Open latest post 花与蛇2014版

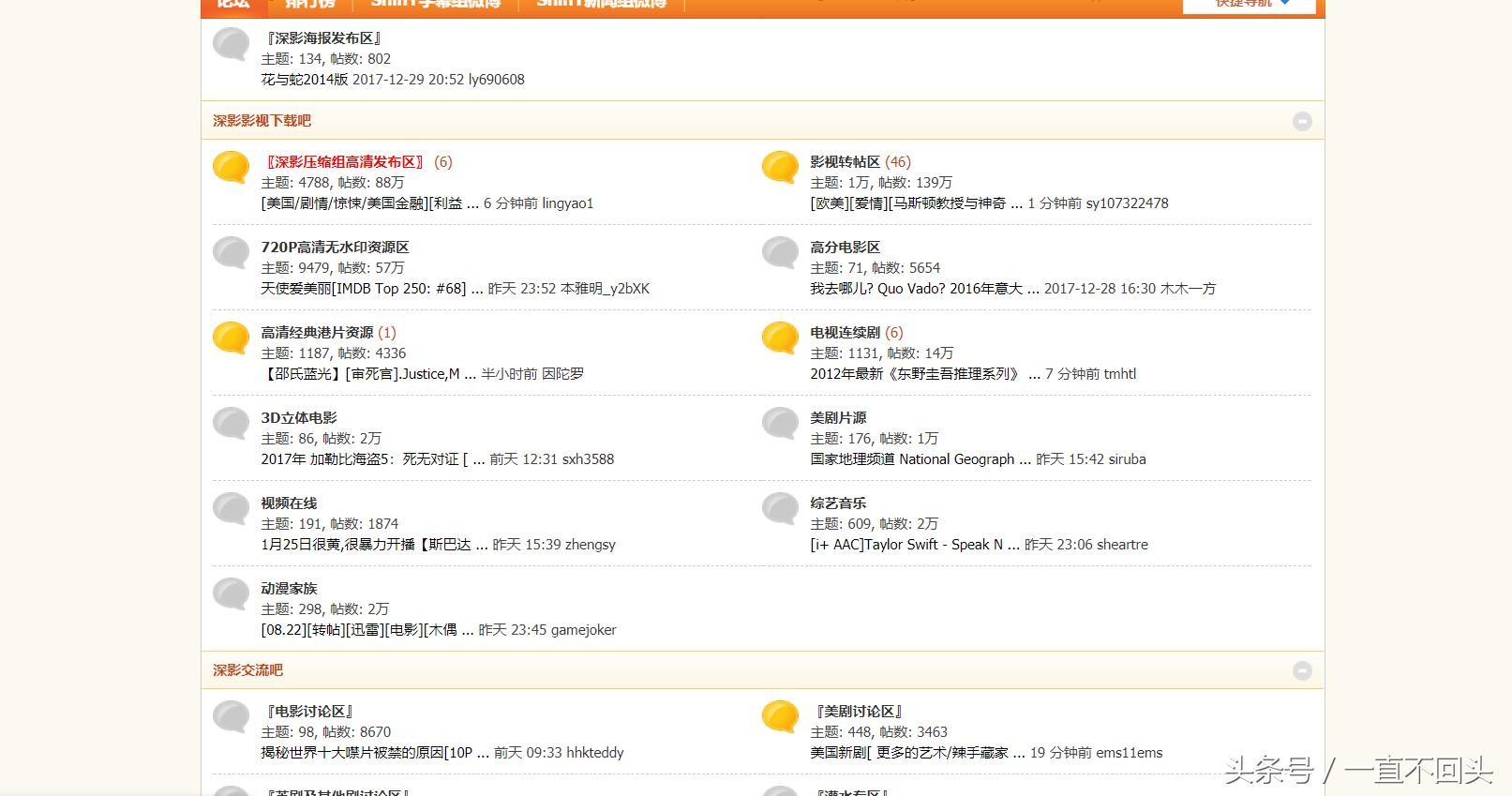[304, 80]
